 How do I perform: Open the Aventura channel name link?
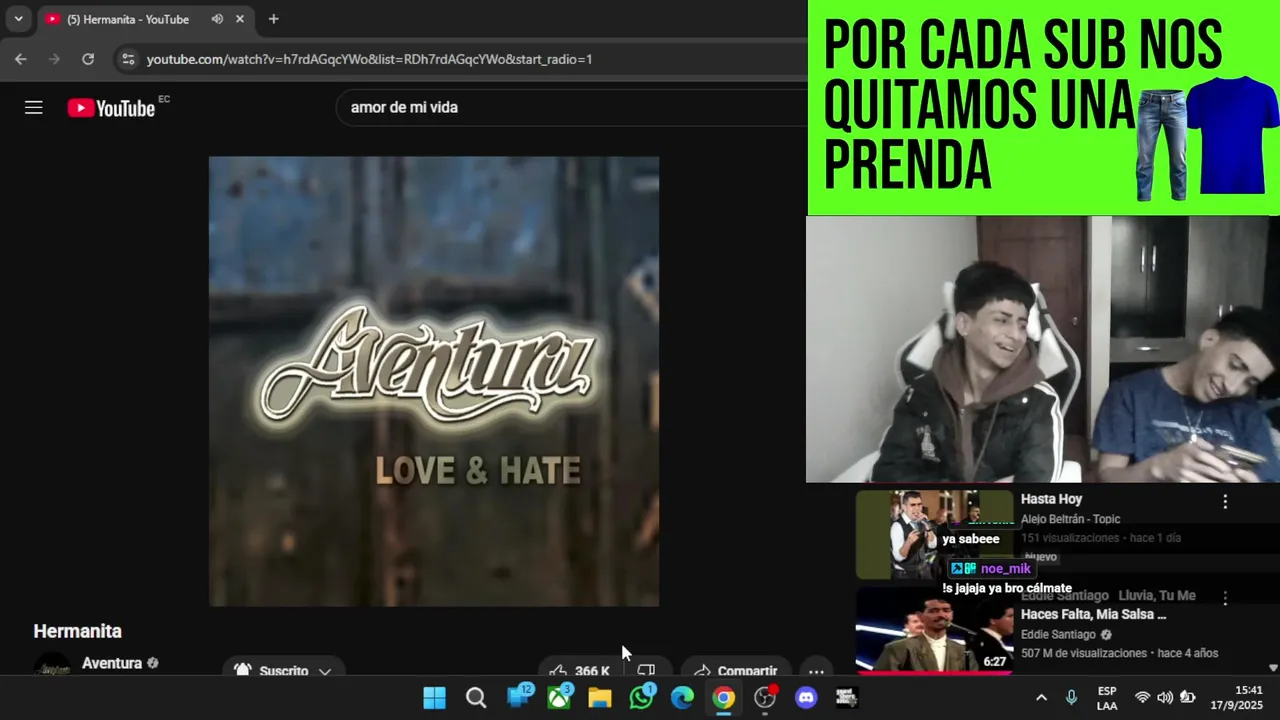[x=112, y=663]
